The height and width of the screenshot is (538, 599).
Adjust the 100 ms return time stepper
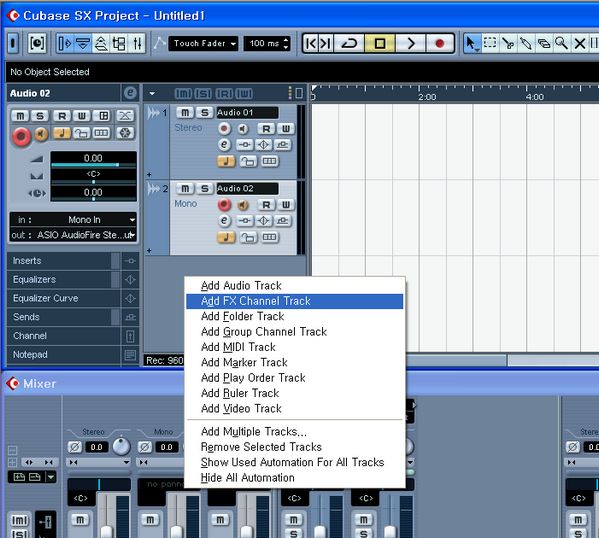(x=286, y=44)
